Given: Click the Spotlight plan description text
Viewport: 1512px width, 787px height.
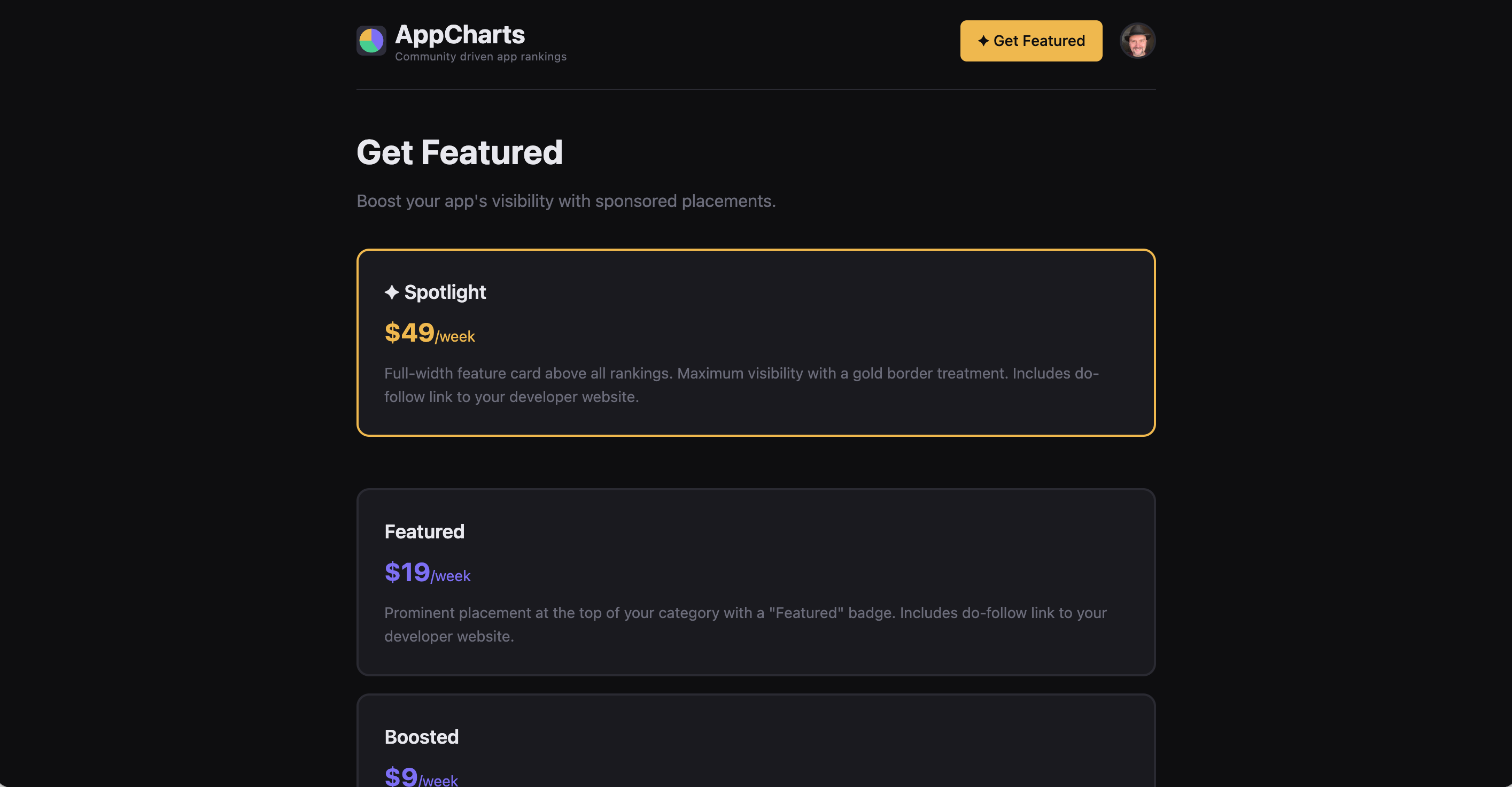Looking at the screenshot, I should 741,385.
